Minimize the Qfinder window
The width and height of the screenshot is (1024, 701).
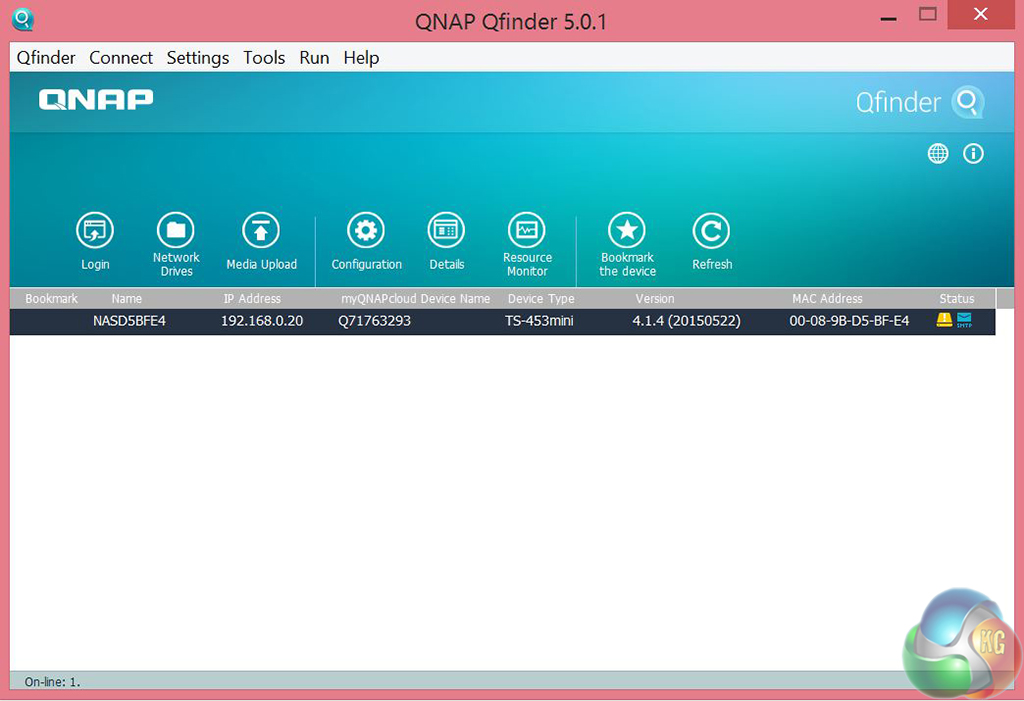888,18
